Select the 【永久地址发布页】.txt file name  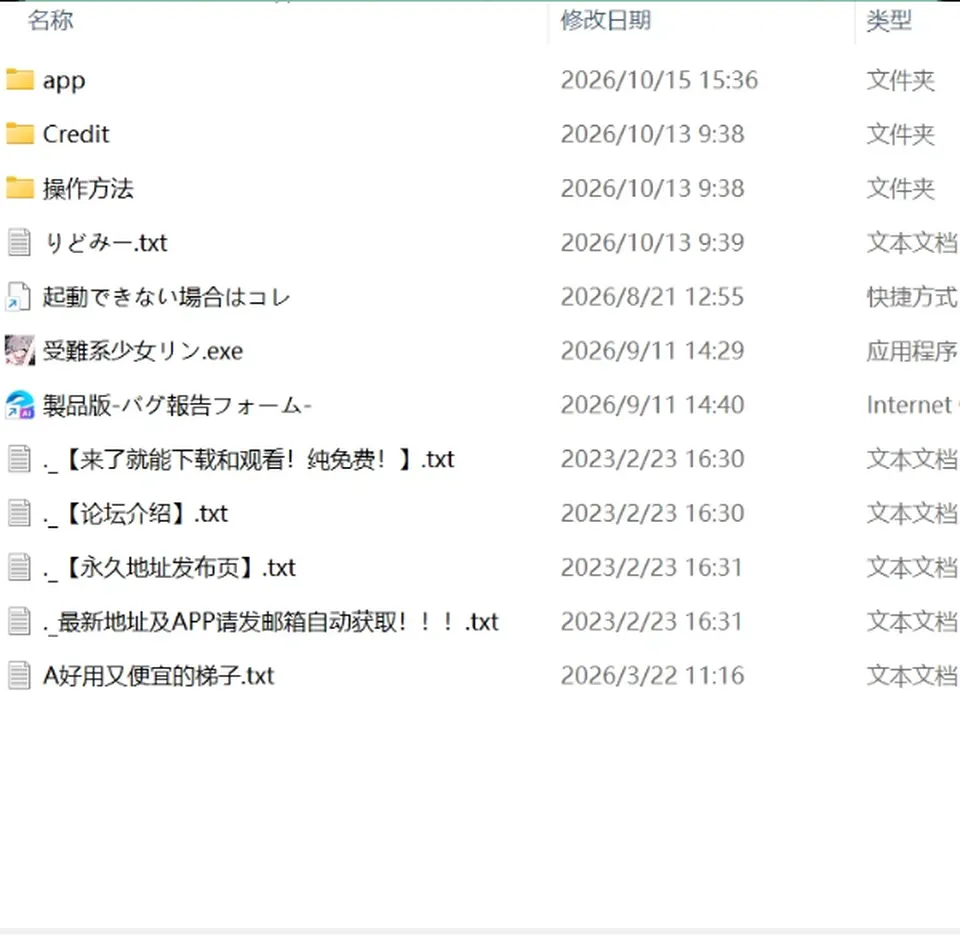(x=169, y=568)
